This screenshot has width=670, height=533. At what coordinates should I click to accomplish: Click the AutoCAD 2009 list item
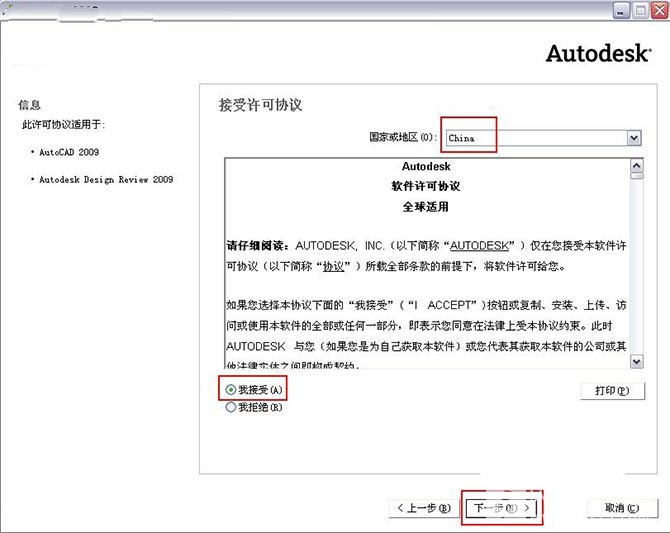pos(69,152)
